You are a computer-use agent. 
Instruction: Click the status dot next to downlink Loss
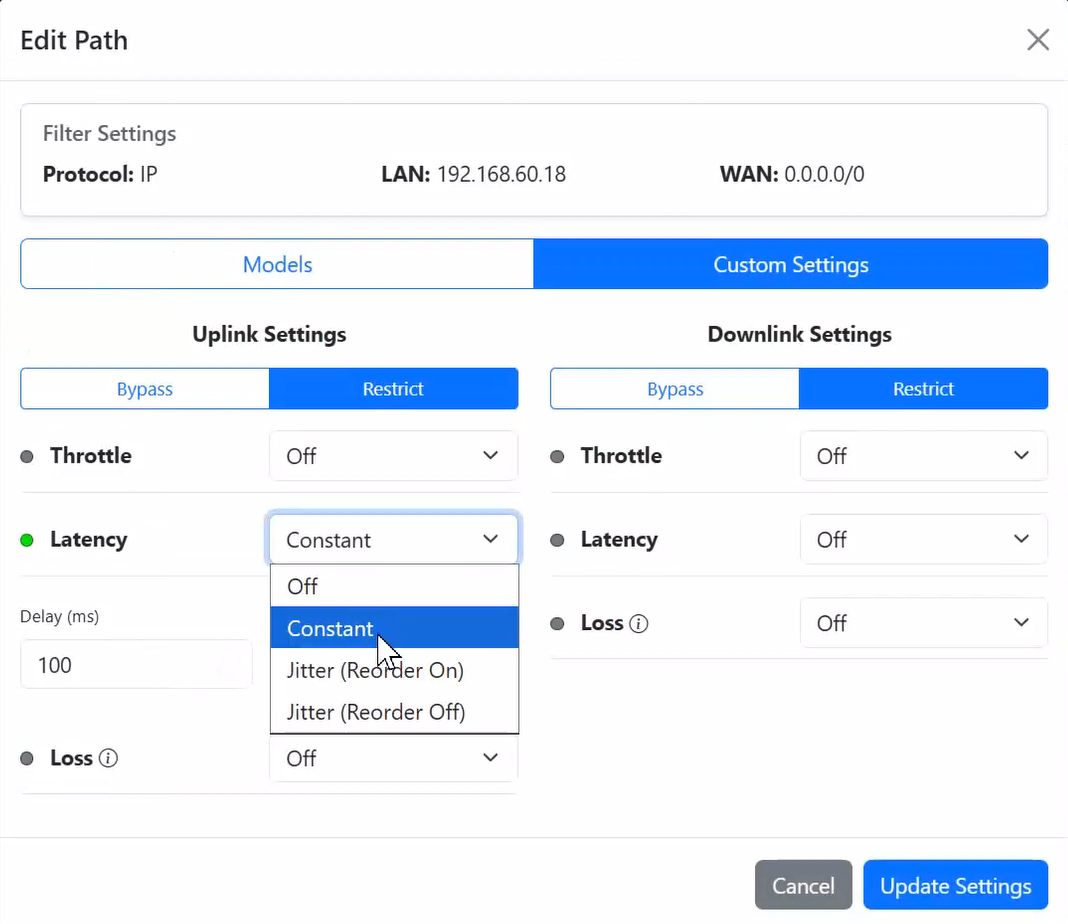(558, 623)
